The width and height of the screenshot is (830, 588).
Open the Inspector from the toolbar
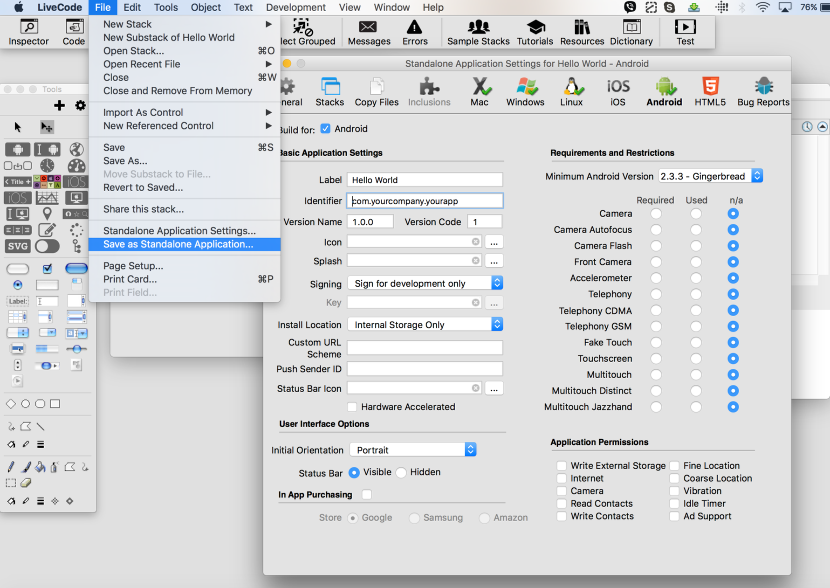pos(29,32)
